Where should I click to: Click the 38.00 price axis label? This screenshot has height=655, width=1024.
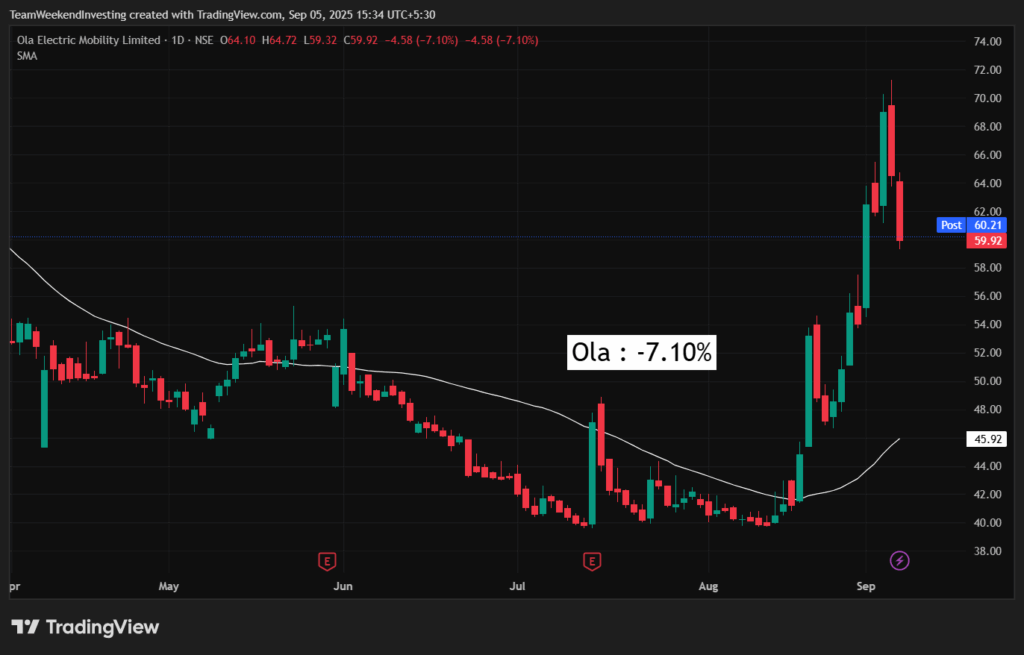pyautogui.click(x=987, y=551)
